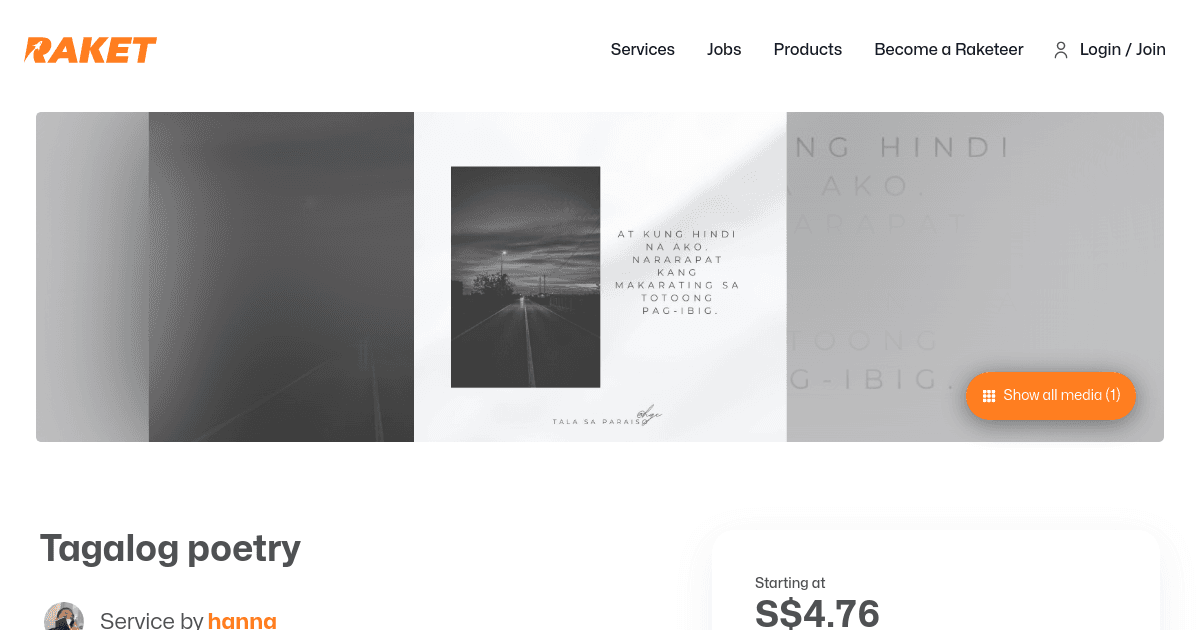
Task: Open the Services menu item
Action: pos(643,49)
